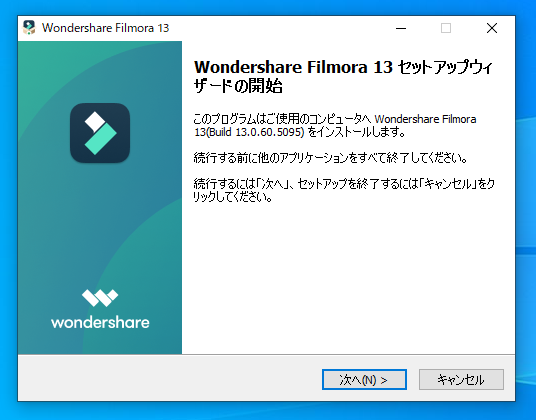Image resolution: width=536 pixels, height=420 pixels.
Task: Click the Wondershare W logo mark
Action: coord(100,298)
